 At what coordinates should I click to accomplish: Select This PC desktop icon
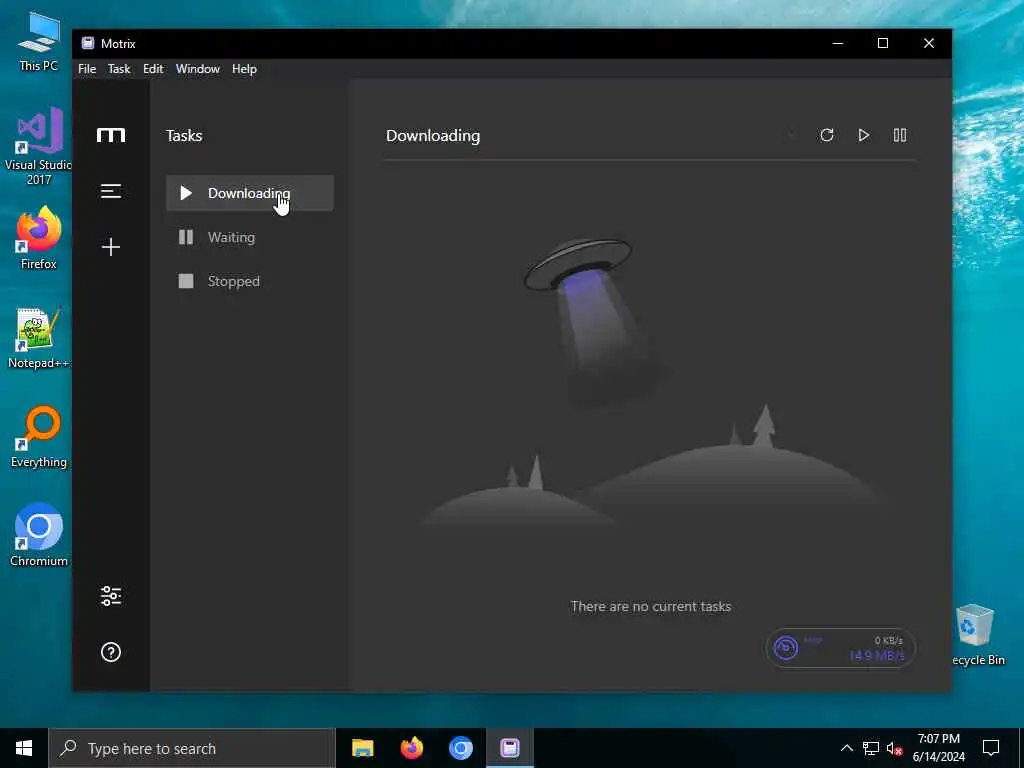pyautogui.click(x=39, y=42)
